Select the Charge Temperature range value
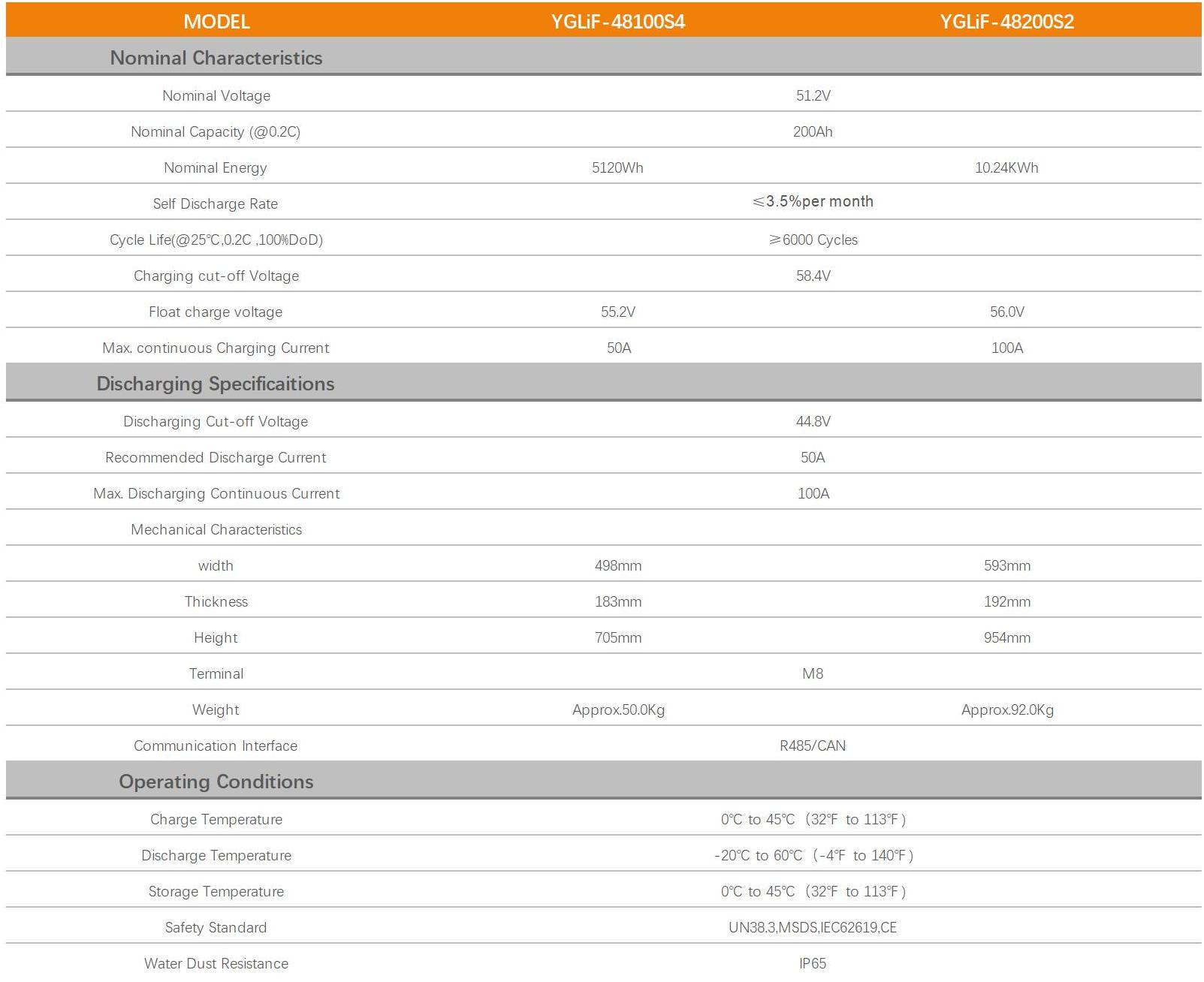 pyautogui.click(x=813, y=819)
